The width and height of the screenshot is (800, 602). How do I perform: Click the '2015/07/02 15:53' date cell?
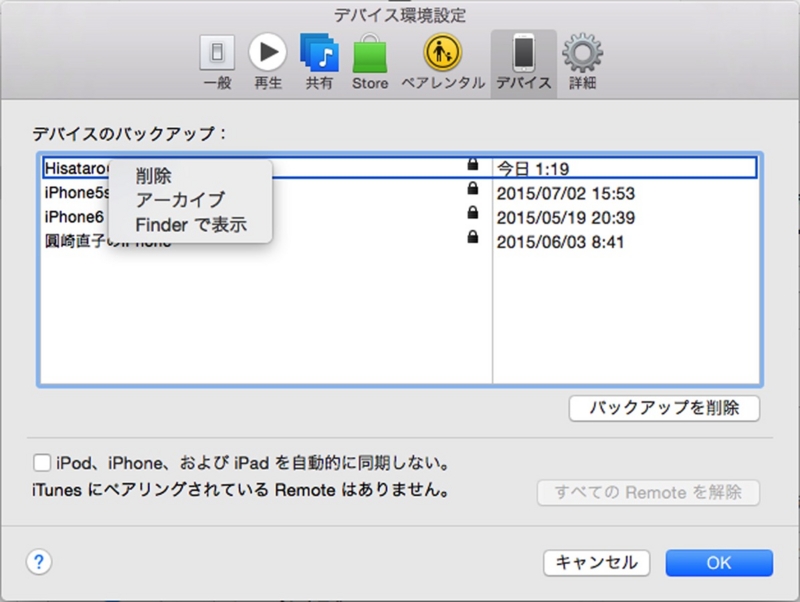566,193
